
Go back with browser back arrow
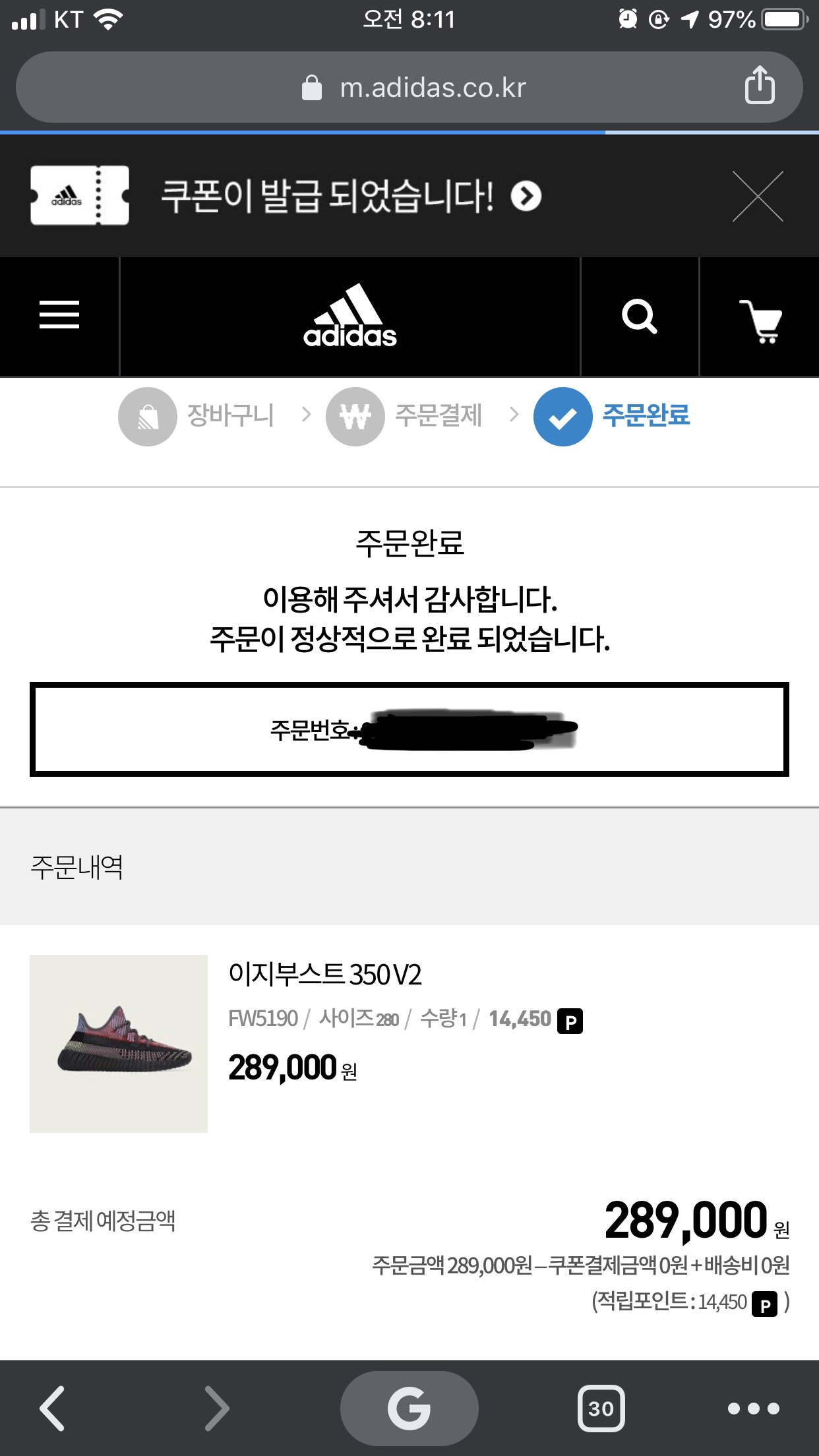[52, 1409]
